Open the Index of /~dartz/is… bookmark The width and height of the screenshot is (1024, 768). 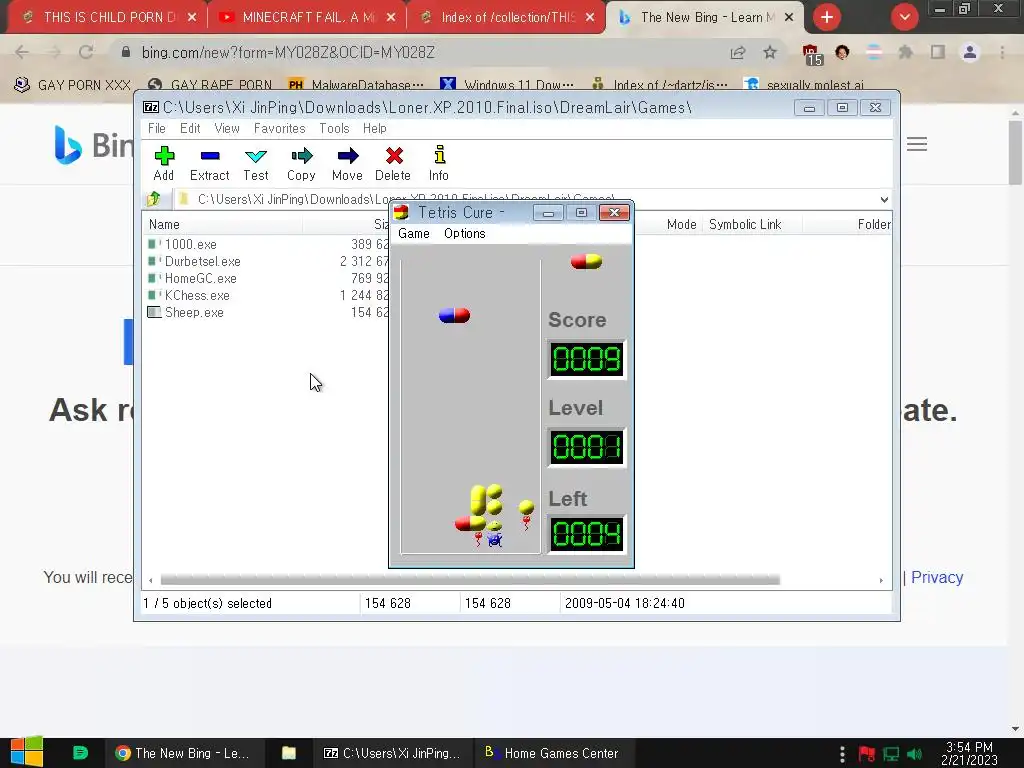pyautogui.click(x=660, y=85)
